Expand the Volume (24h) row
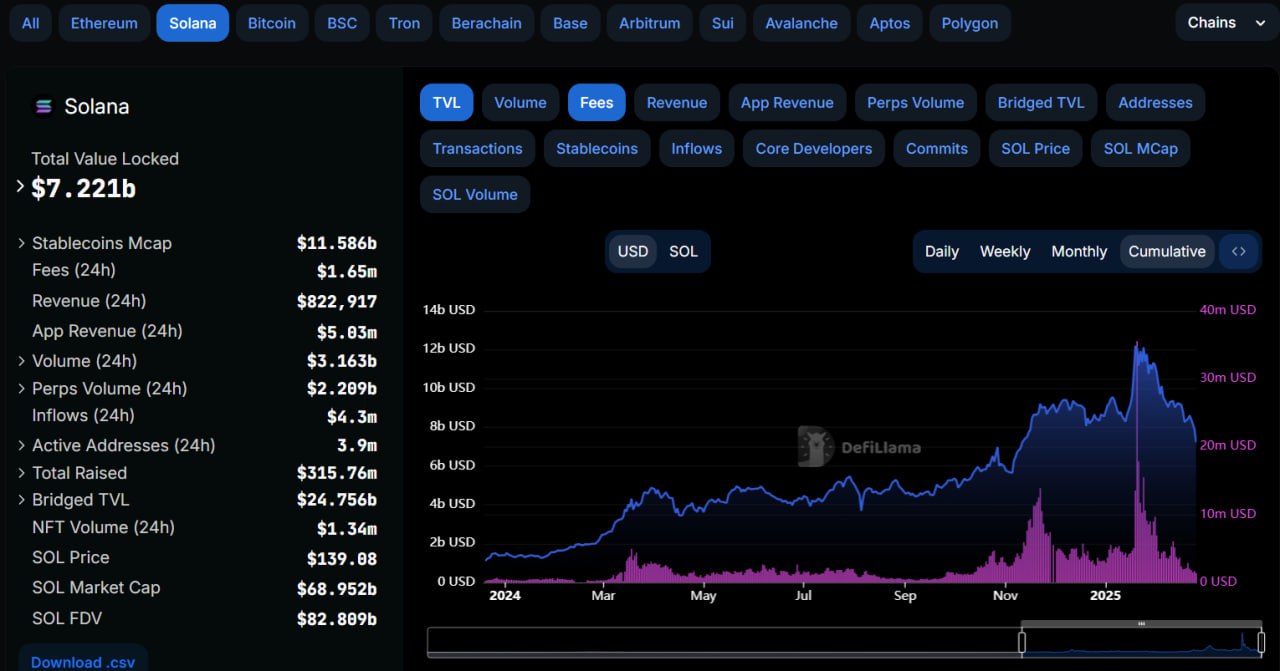Image resolution: width=1280 pixels, height=671 pixels. (x=21, y=361)
